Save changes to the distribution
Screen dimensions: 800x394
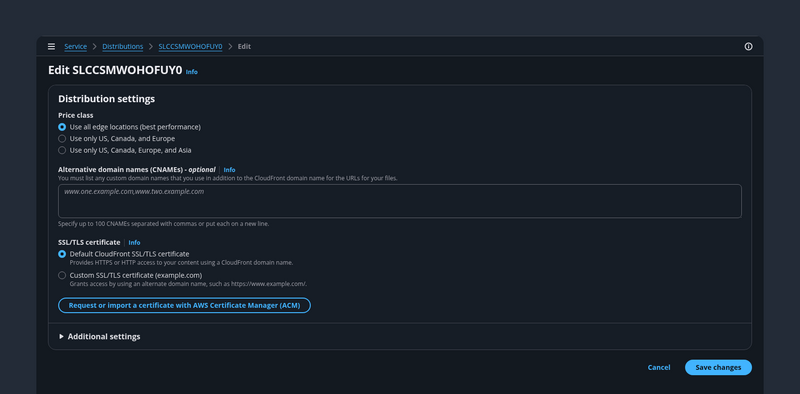[718, 367]
